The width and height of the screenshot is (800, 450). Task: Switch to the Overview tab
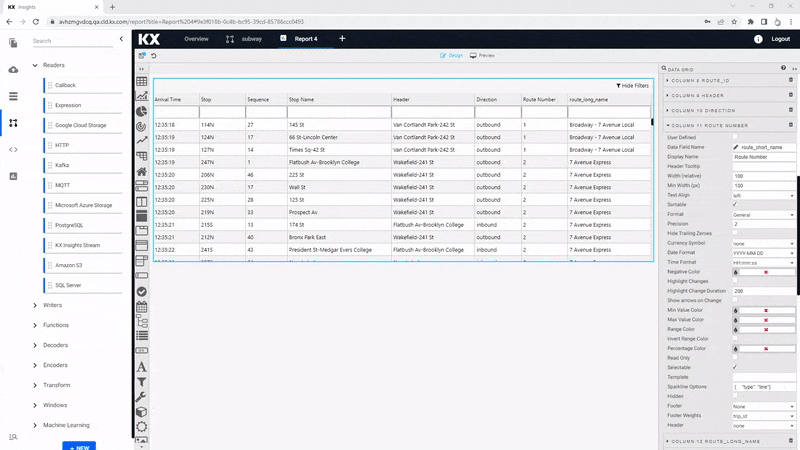196,39
